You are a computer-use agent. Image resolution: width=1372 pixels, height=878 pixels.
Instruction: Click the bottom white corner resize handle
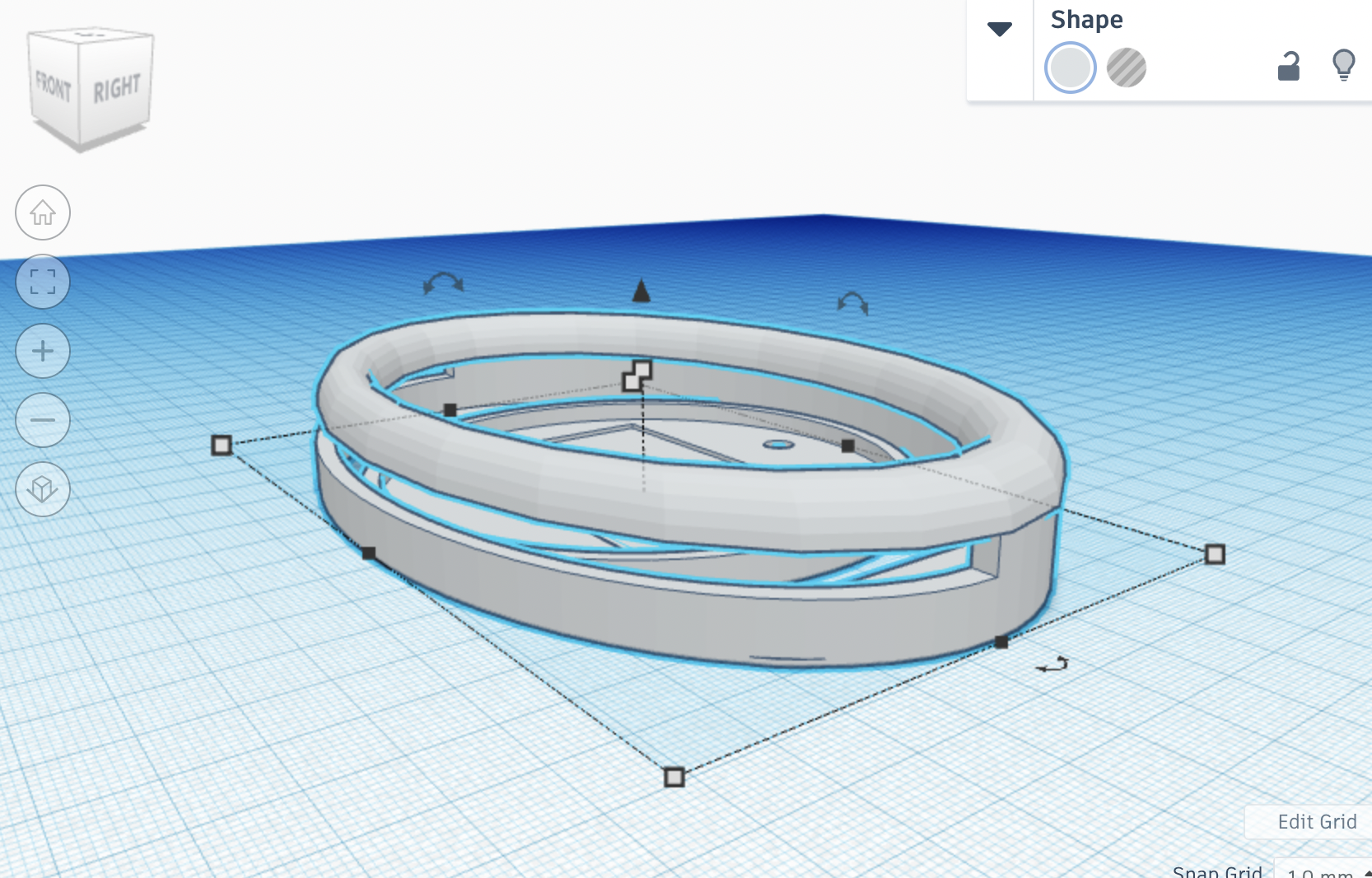pyautogui.click(x=674, y=777)
